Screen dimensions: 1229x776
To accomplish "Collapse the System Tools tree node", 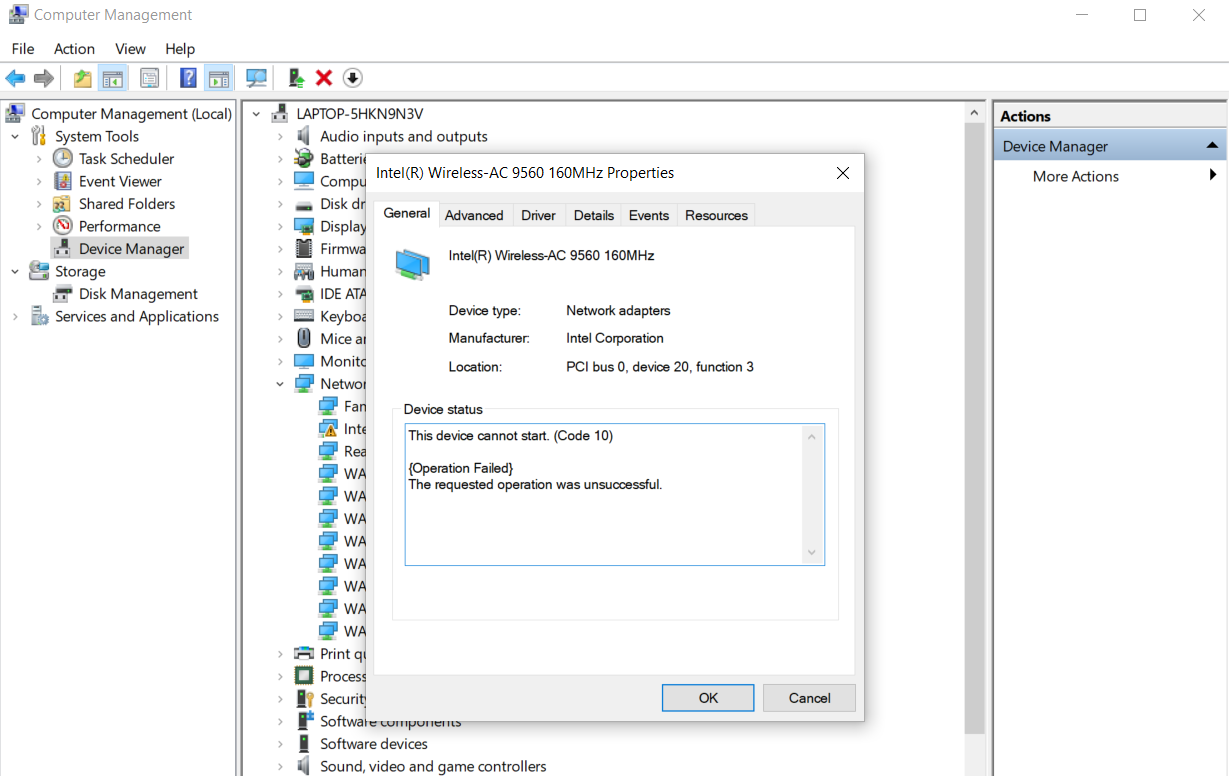I will (x=15, y=137).
